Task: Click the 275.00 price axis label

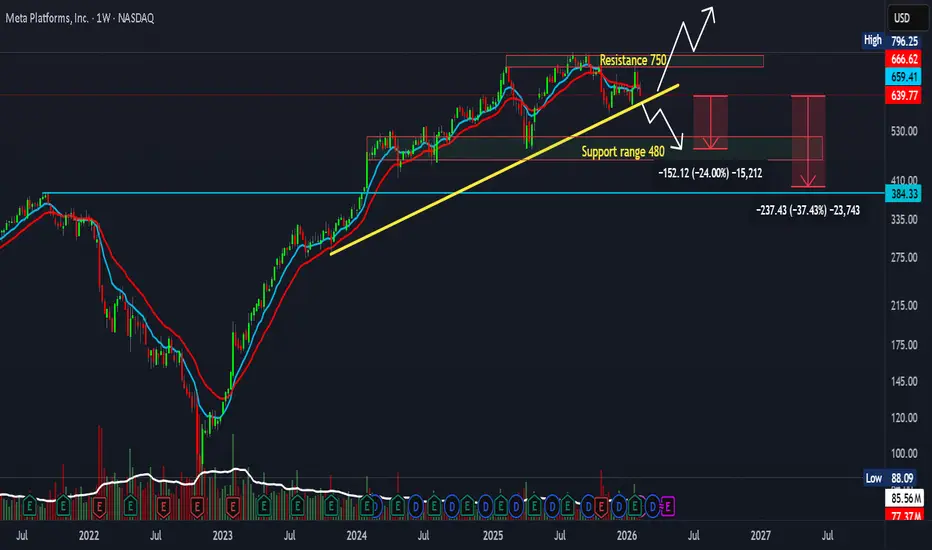Action: pyautogui.click(x=904, y=257)
